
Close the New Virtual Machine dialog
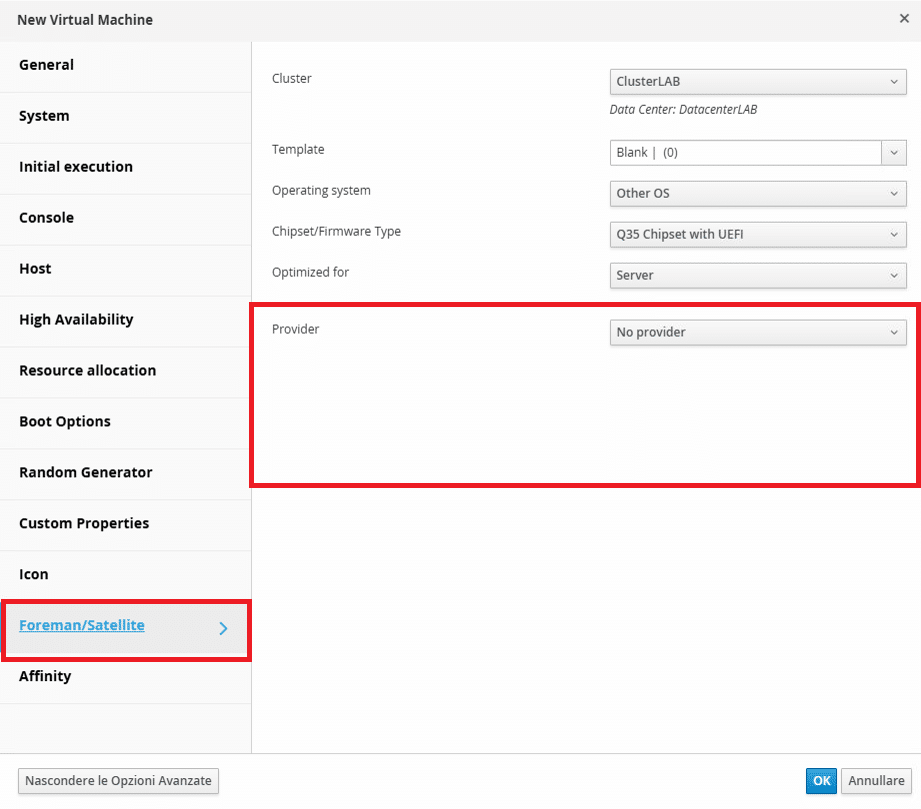[x=904, y=19]
